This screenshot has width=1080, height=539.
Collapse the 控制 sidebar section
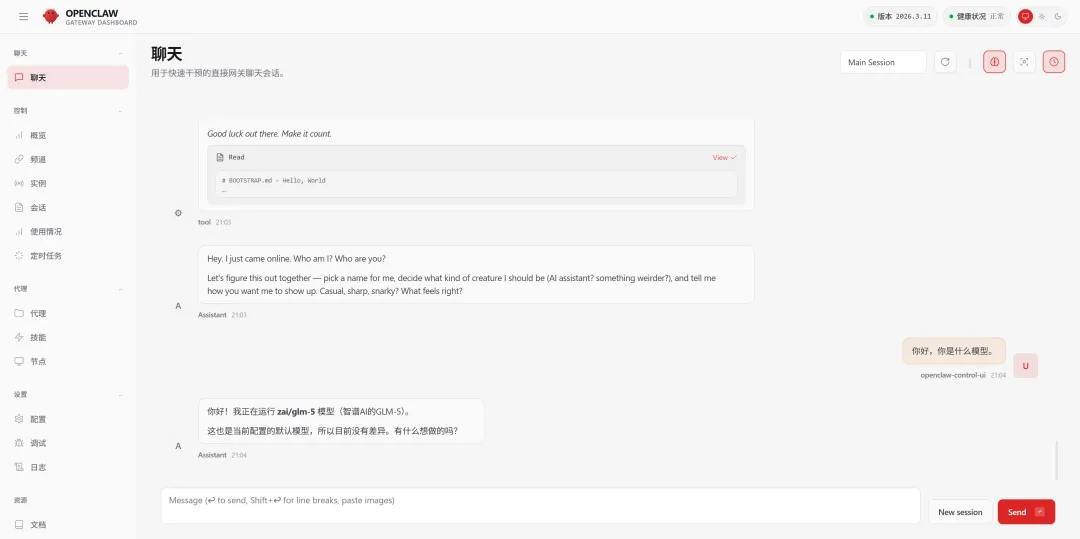120,111
